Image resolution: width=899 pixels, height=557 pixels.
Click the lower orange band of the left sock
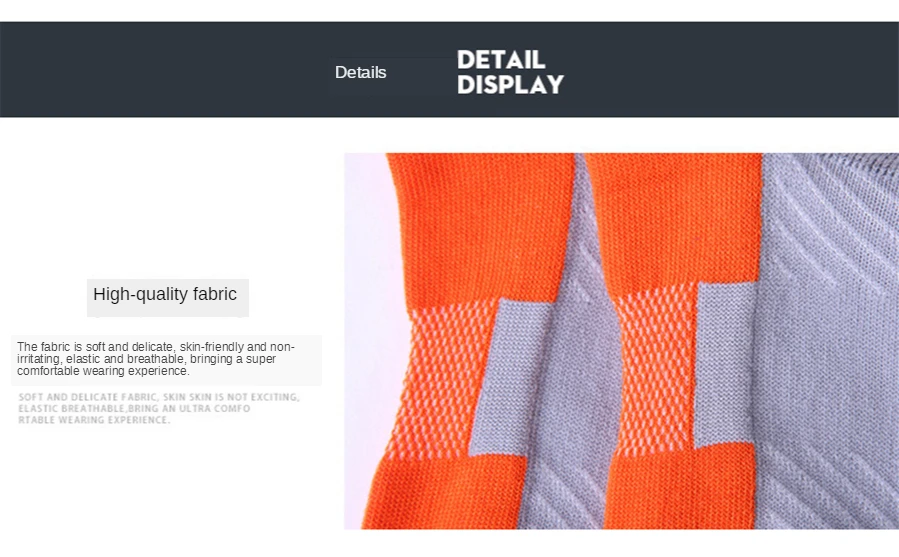[x=444, y=492]
